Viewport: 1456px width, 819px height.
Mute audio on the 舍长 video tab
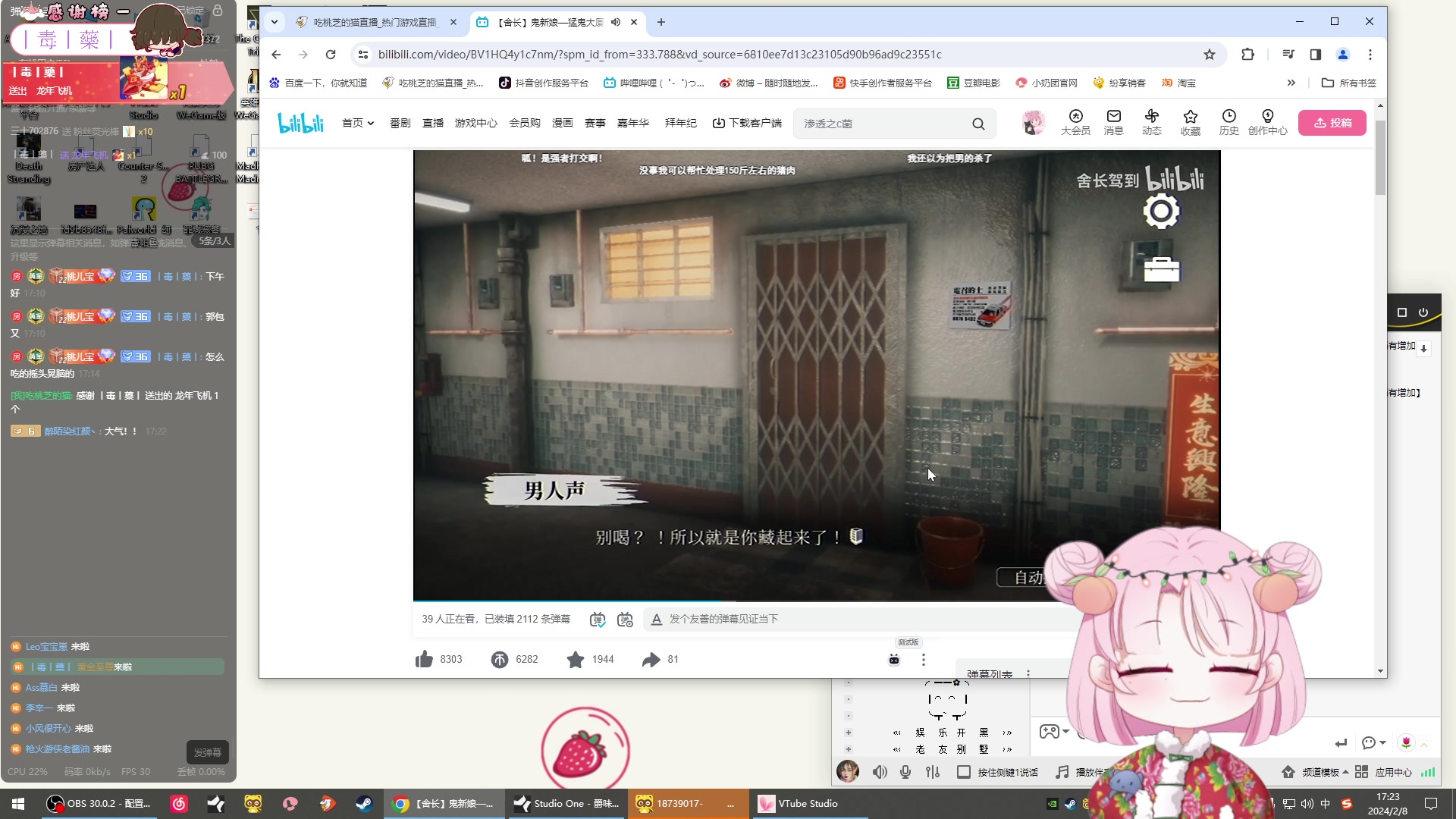coord(616,22)
